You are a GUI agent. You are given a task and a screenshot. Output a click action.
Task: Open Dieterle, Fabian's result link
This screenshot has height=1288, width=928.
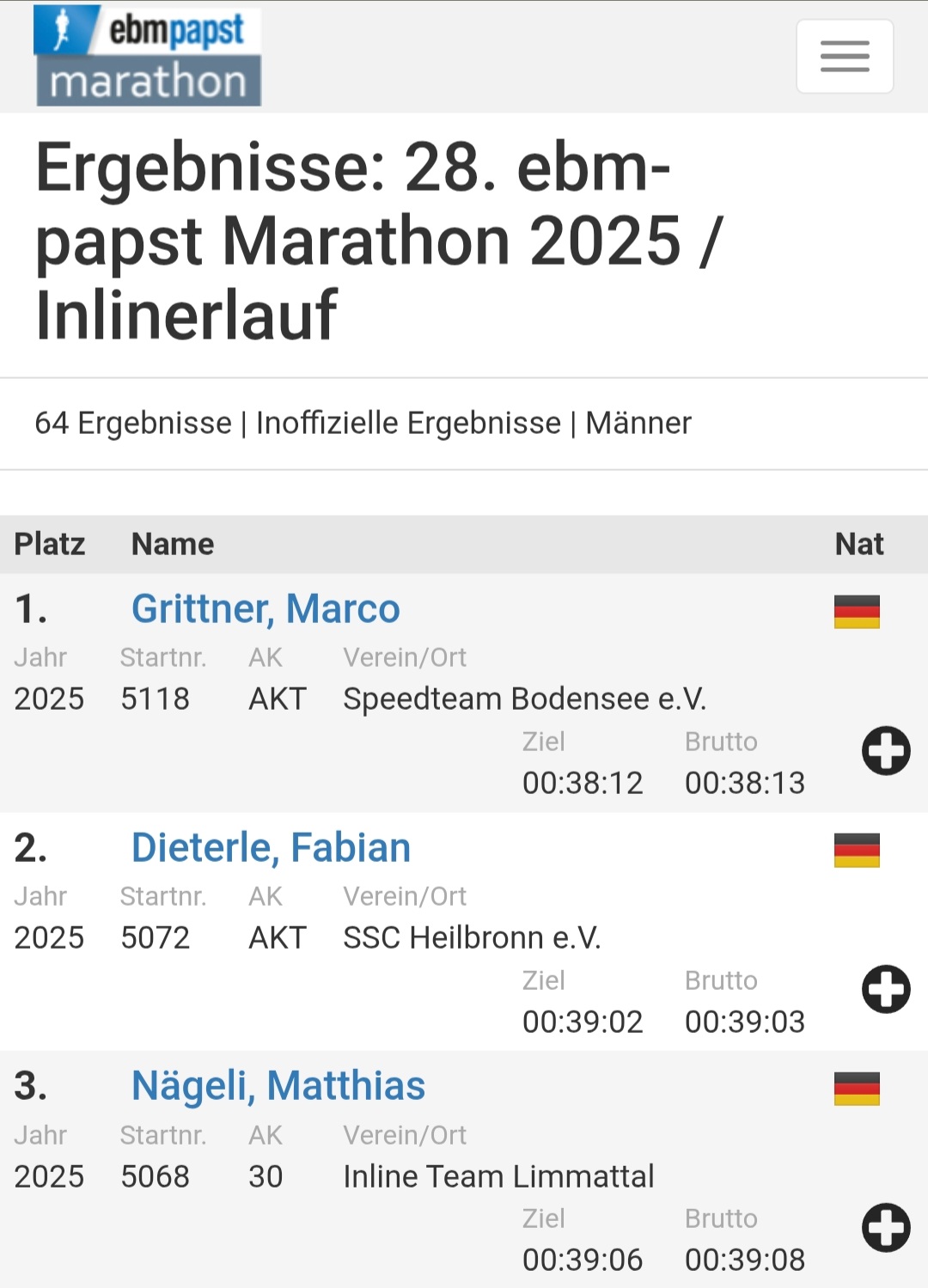tap(271, 848)
